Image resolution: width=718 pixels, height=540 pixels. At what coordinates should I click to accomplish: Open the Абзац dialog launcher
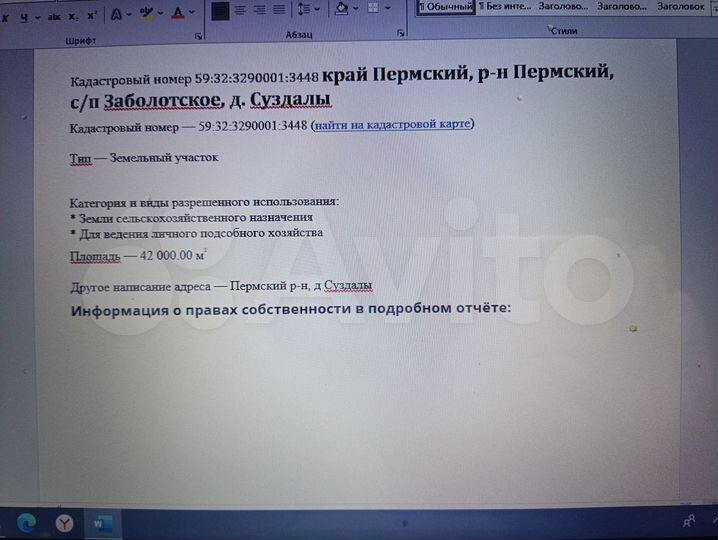coord(401,33)
